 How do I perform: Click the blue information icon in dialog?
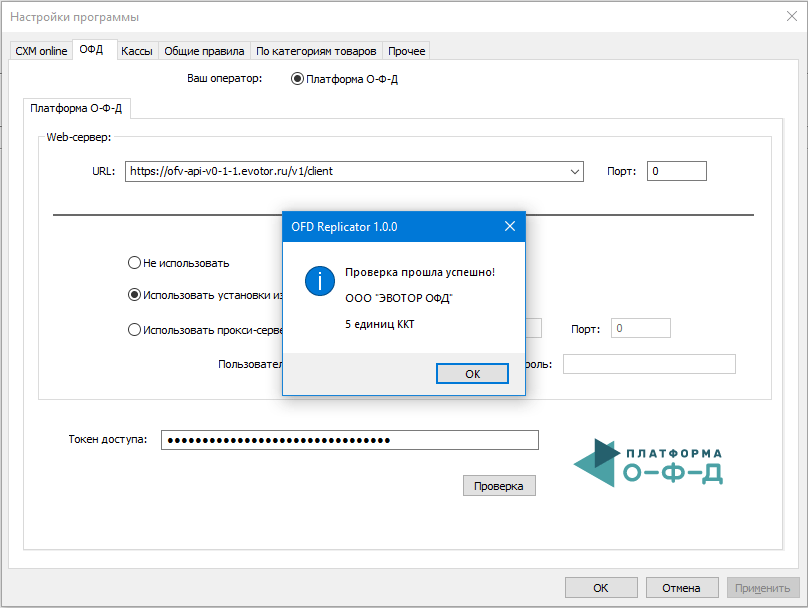(319, 281)
